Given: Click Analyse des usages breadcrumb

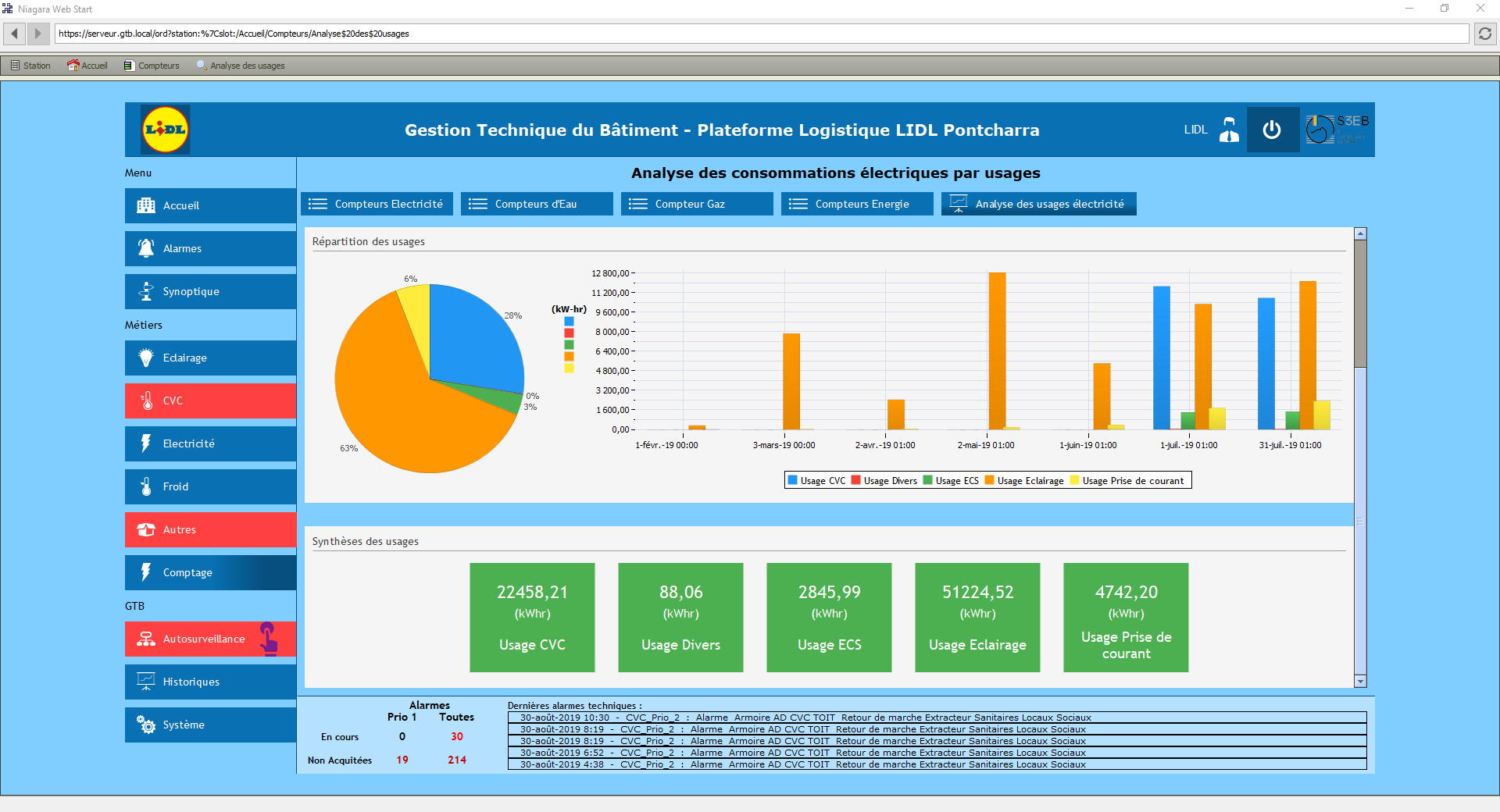Looking at the screenshot, I should click(241, 66).
